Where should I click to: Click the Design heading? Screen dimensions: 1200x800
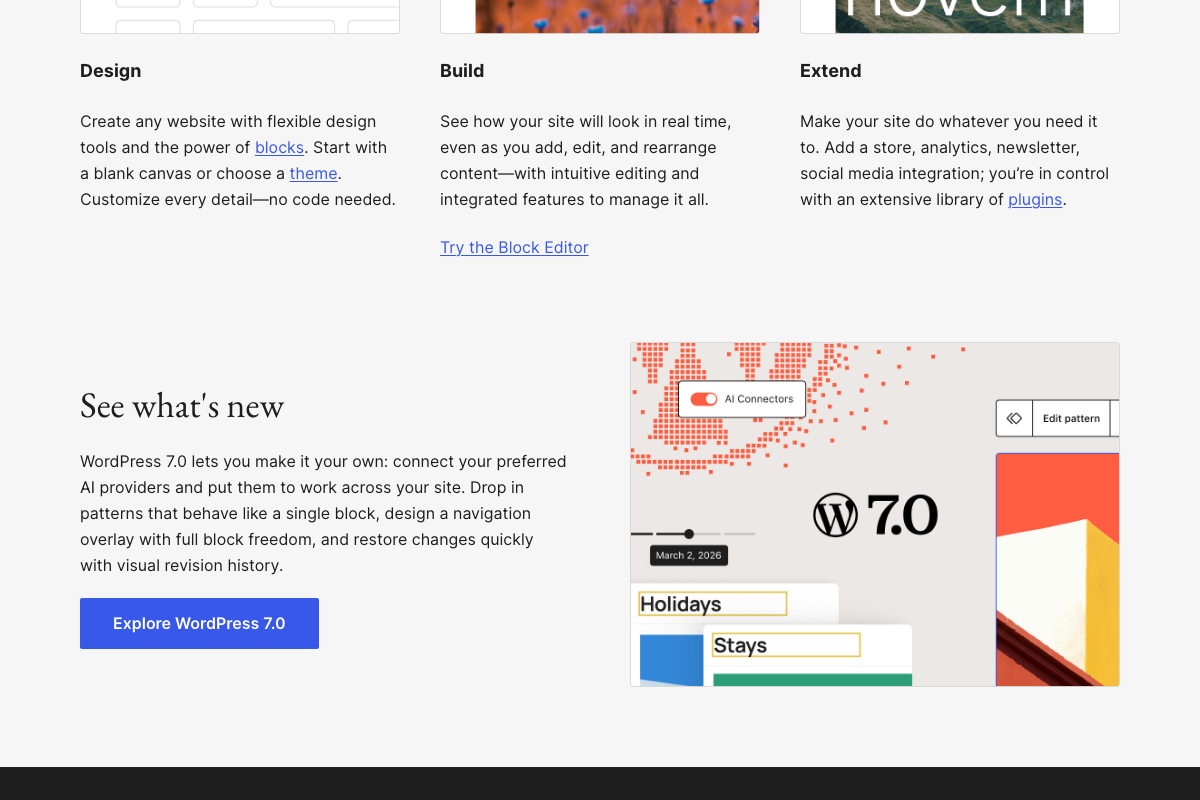click(x=111, y=71)
